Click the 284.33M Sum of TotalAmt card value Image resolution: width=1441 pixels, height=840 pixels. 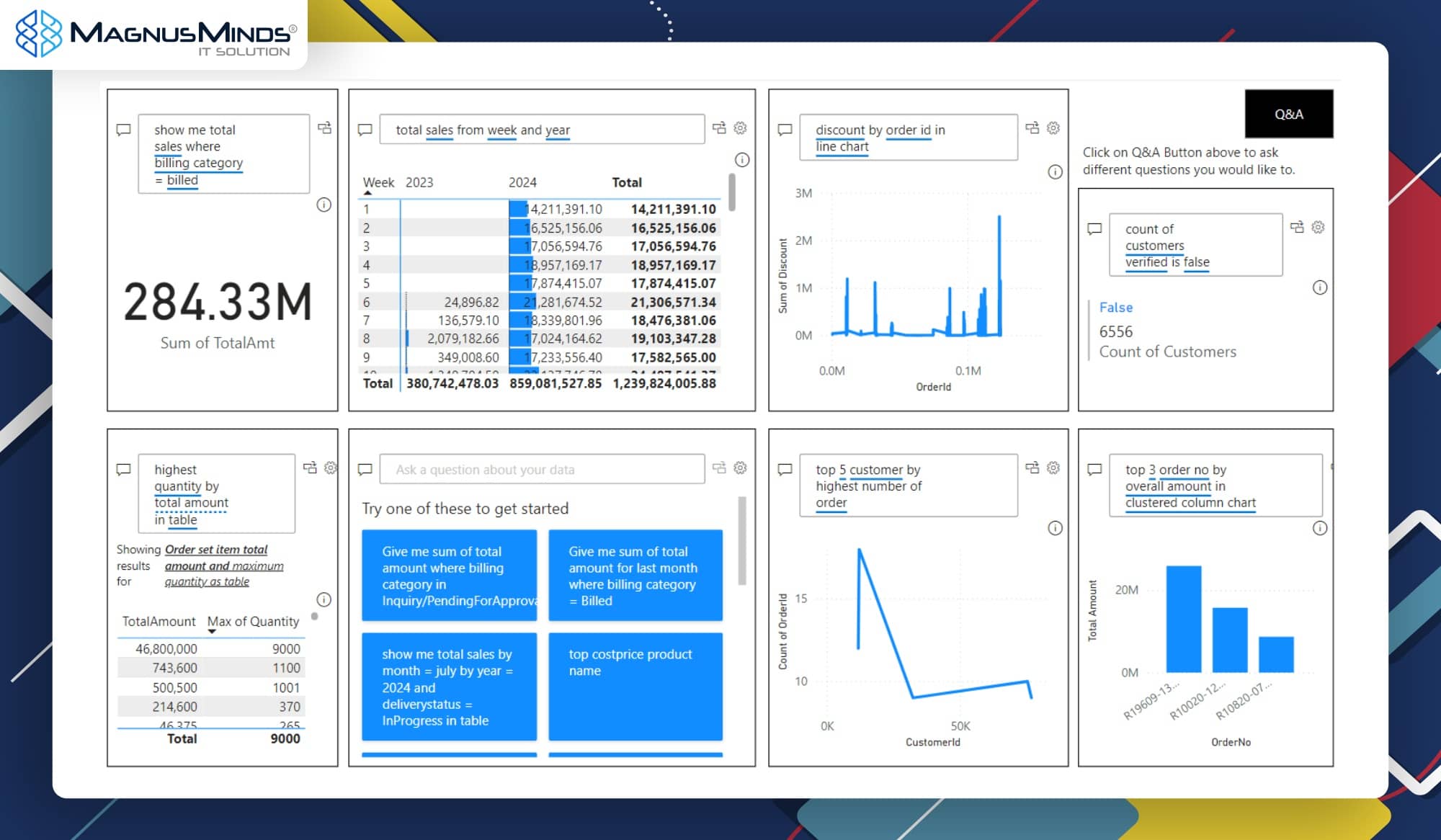coord(218,301)
